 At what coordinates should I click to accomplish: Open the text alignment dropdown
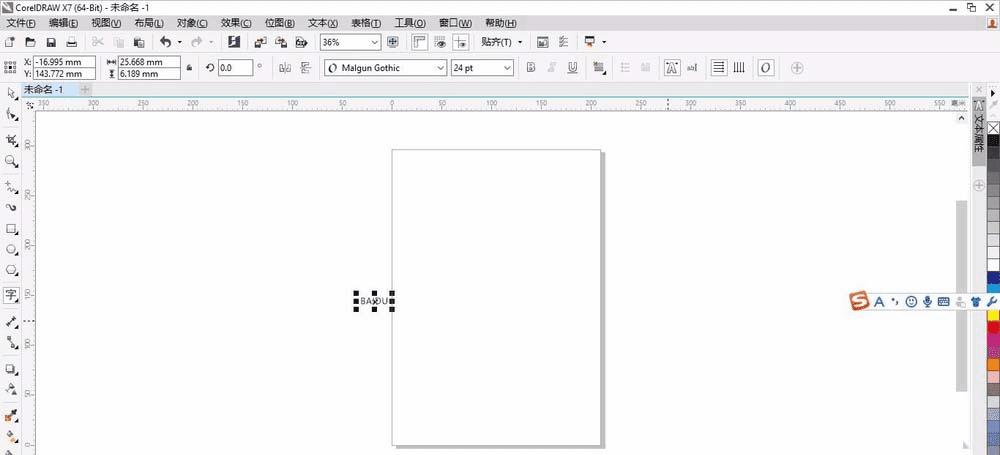599,68
